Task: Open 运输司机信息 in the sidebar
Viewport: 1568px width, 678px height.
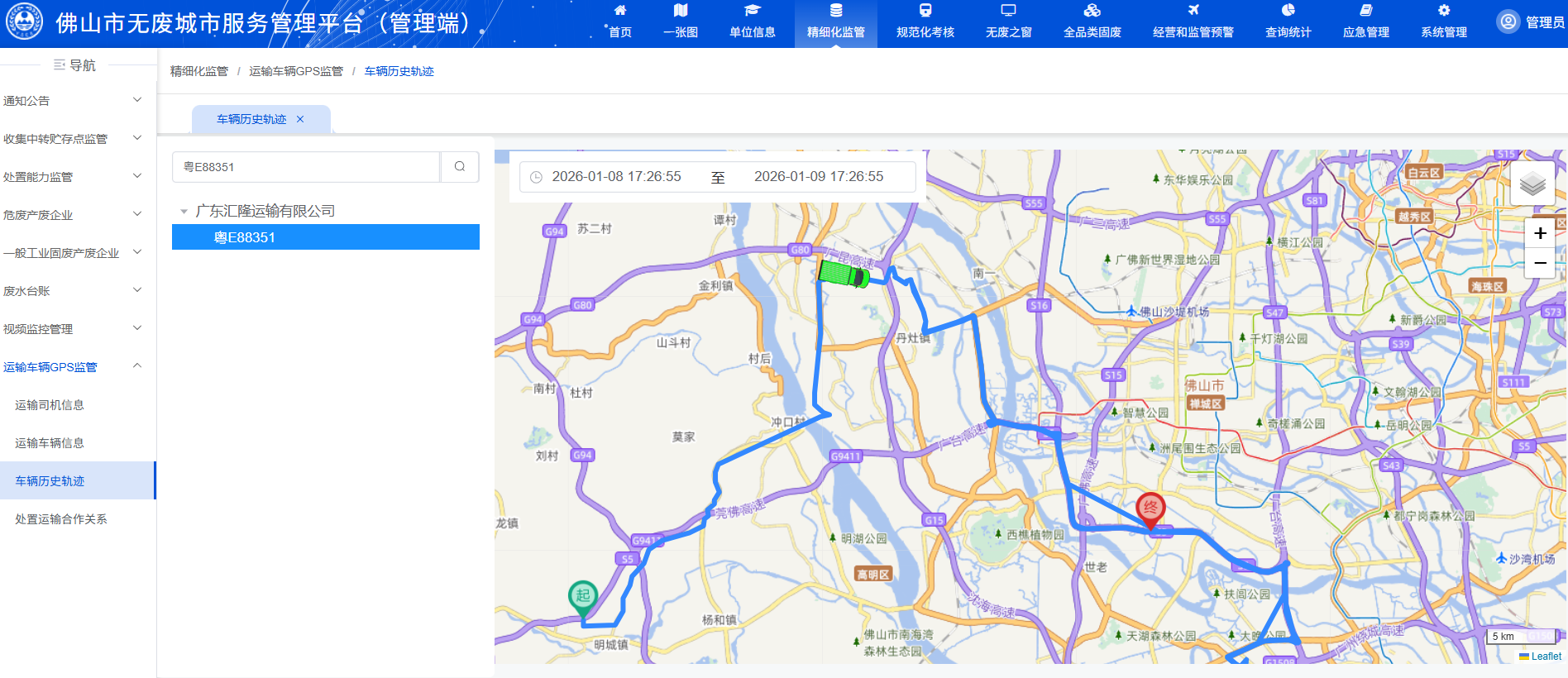Action: coord(50,405)
